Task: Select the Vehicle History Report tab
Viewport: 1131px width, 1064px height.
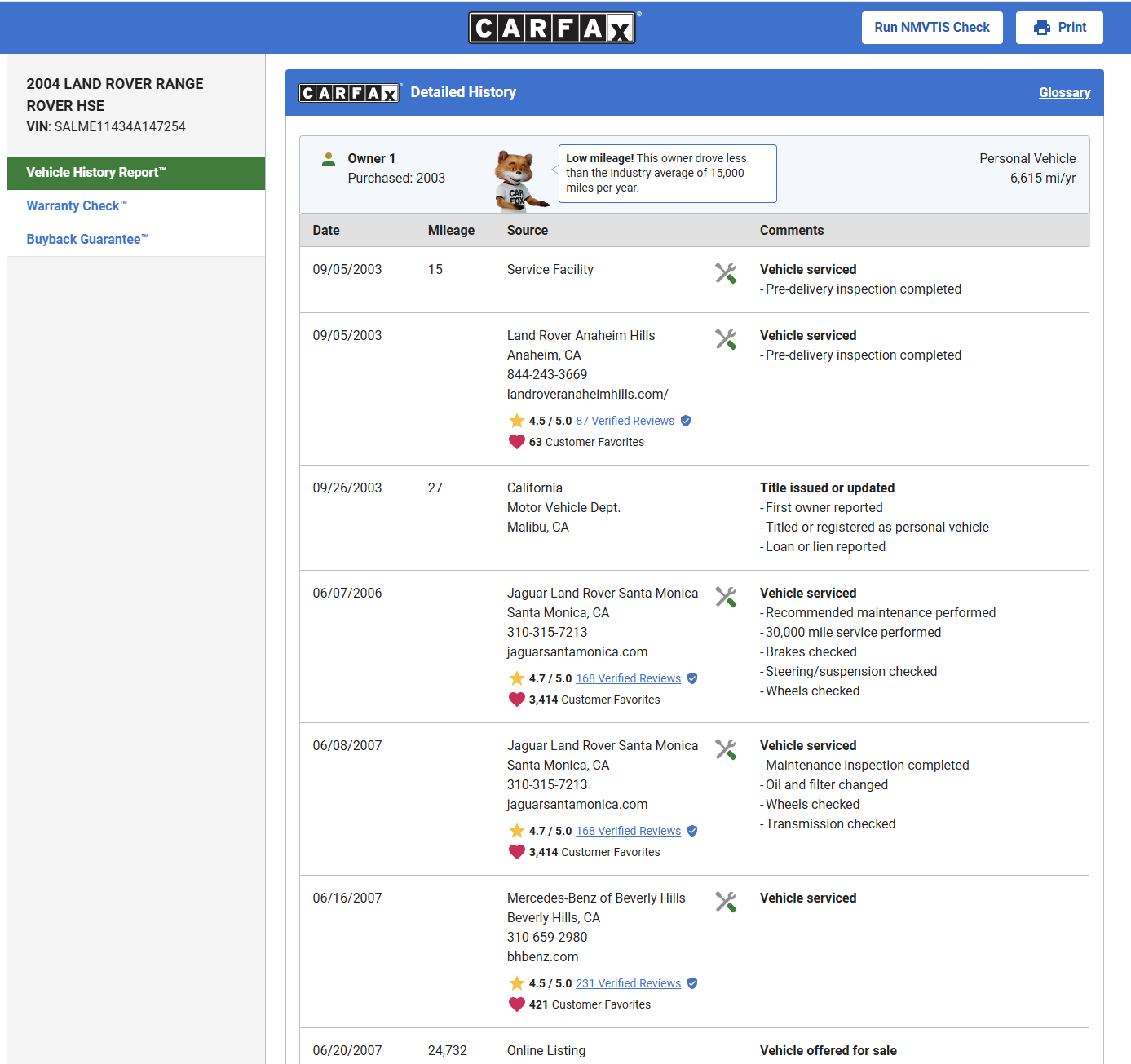Action: coord(136,173)
